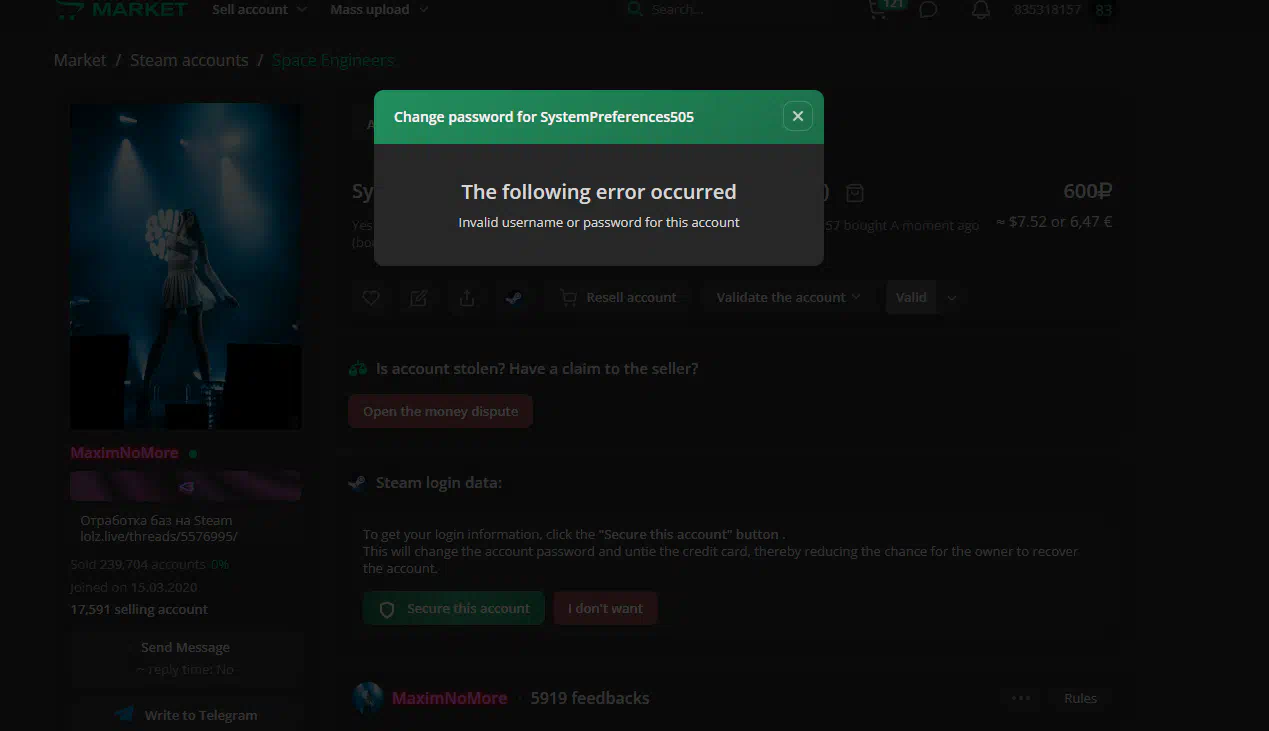The width and height of the screenshot is (1269, 731).
Task: Click the user ID 835318157 in header
Action: coord(1047,10)
